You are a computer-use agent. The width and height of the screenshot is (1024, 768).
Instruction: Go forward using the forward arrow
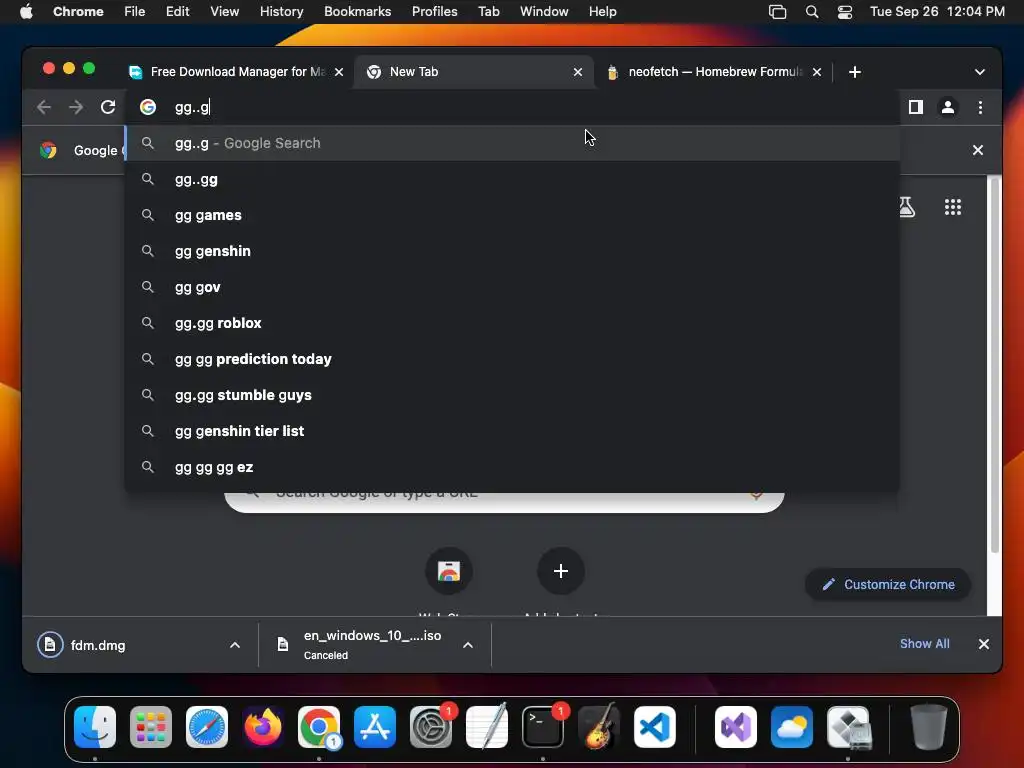[x=76, y=107]
